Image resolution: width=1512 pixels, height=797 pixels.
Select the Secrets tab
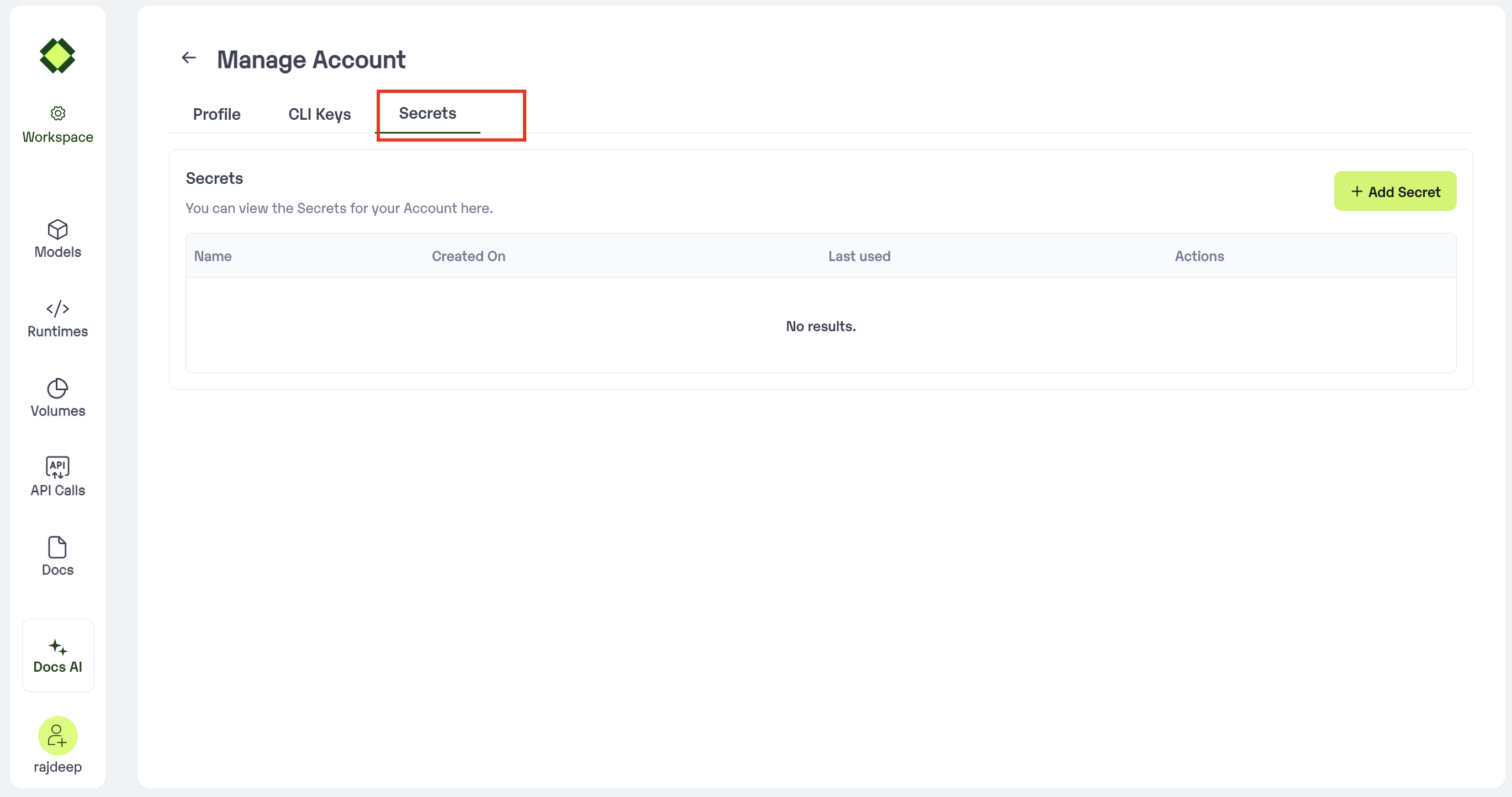[x=427, y=113]
